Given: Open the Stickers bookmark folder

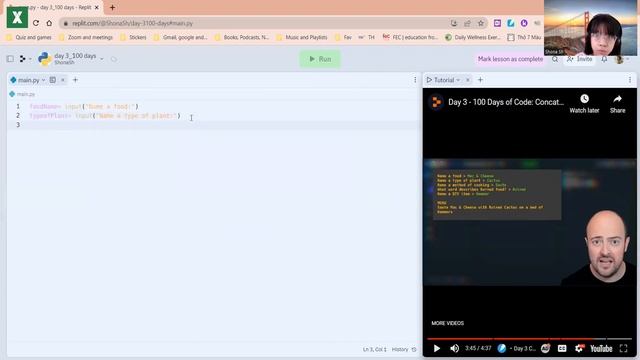Looking at the screenshot, I should [x=133, y=37].
